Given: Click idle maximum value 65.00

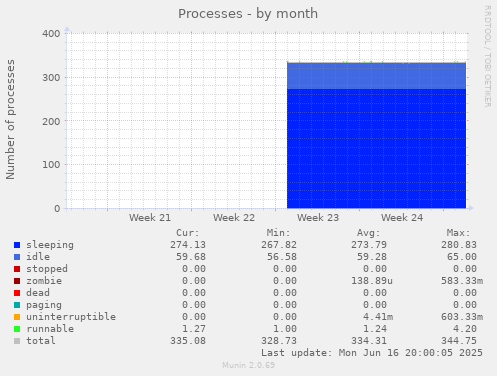Looking at the screenshot, I should [x=462, y=257].
